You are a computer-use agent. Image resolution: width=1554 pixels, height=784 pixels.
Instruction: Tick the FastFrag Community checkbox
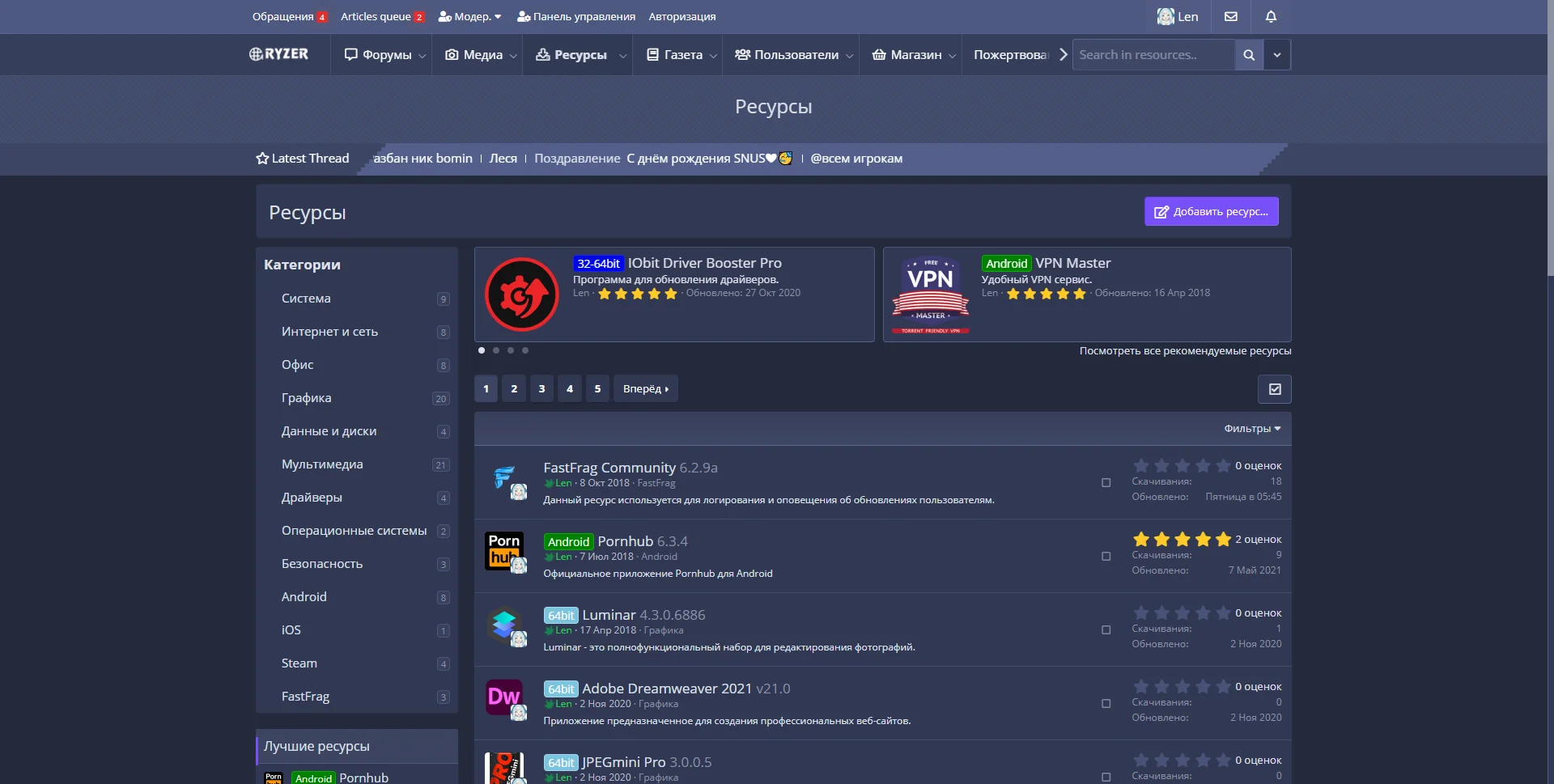1106,483
